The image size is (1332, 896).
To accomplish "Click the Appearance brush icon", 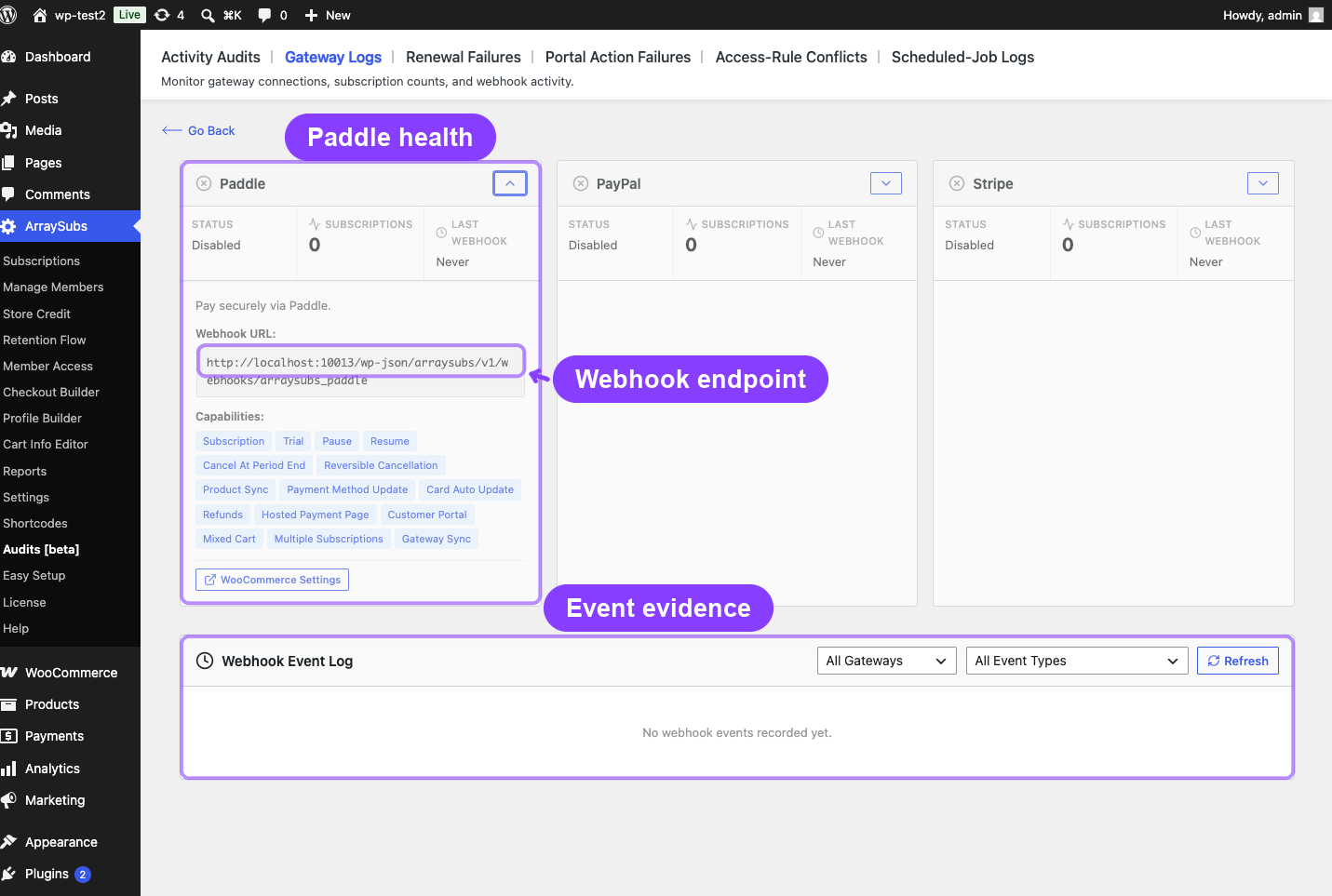I will coord(9,842).
